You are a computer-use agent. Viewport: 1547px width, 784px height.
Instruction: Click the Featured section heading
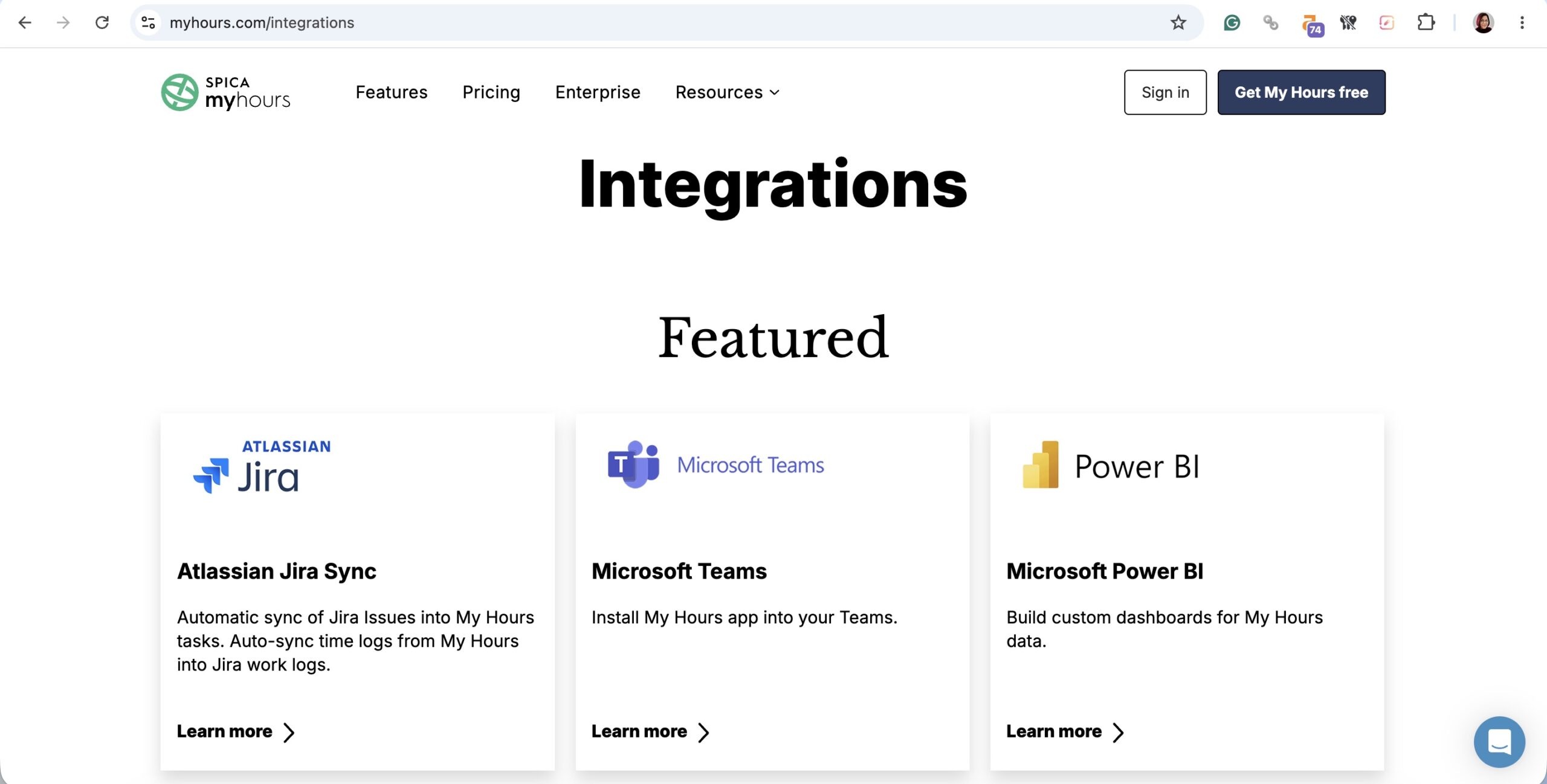coord(773,337)
